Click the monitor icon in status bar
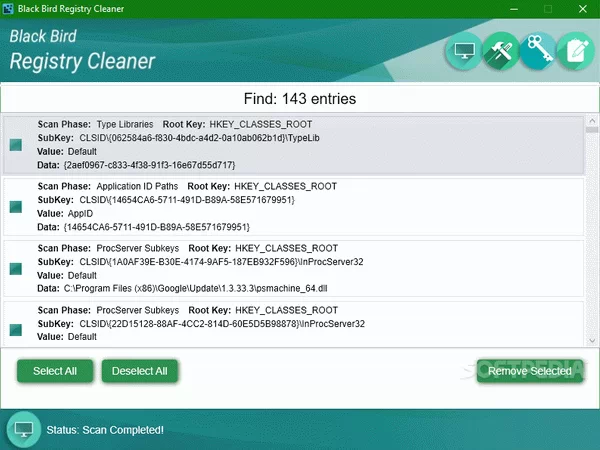The width and height of the screenshot is (600, 450). pyautogui.click(x=21, y=429)
